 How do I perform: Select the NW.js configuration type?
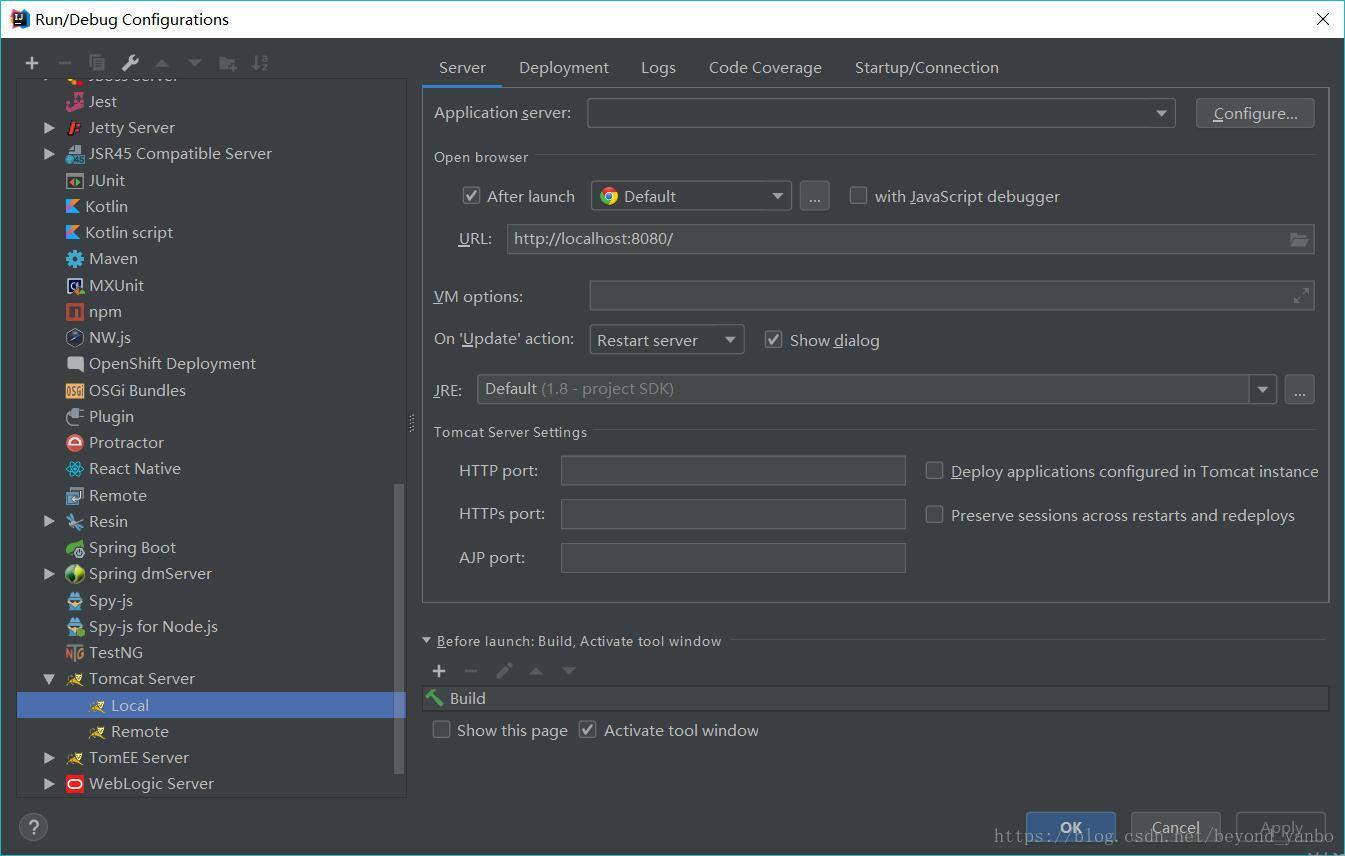pos(98,337)
